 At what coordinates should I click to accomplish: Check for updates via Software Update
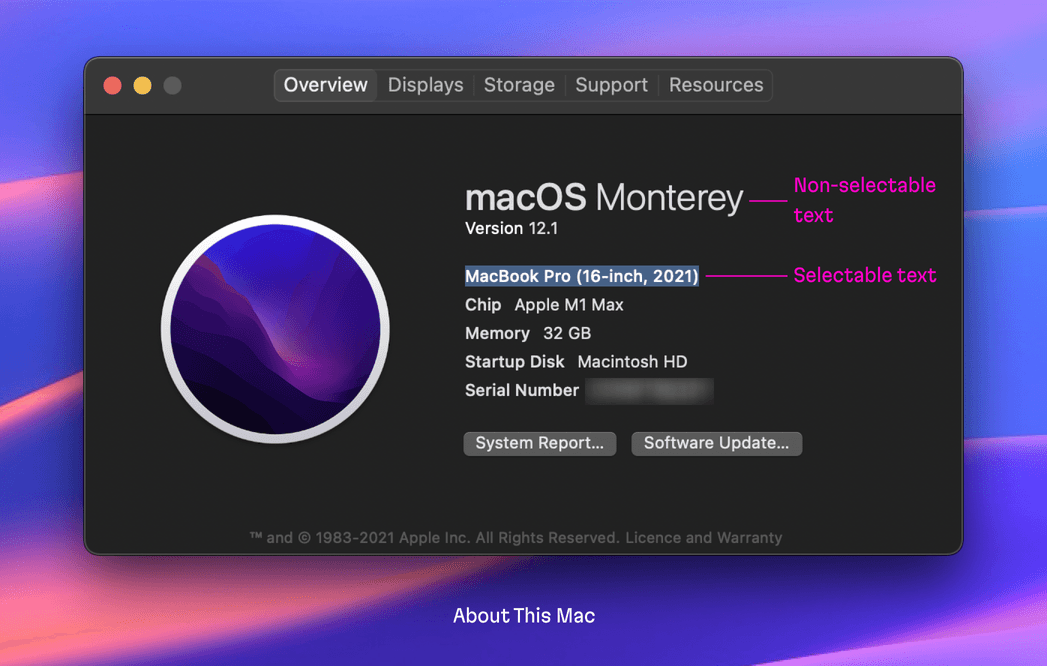pos(716,443)
